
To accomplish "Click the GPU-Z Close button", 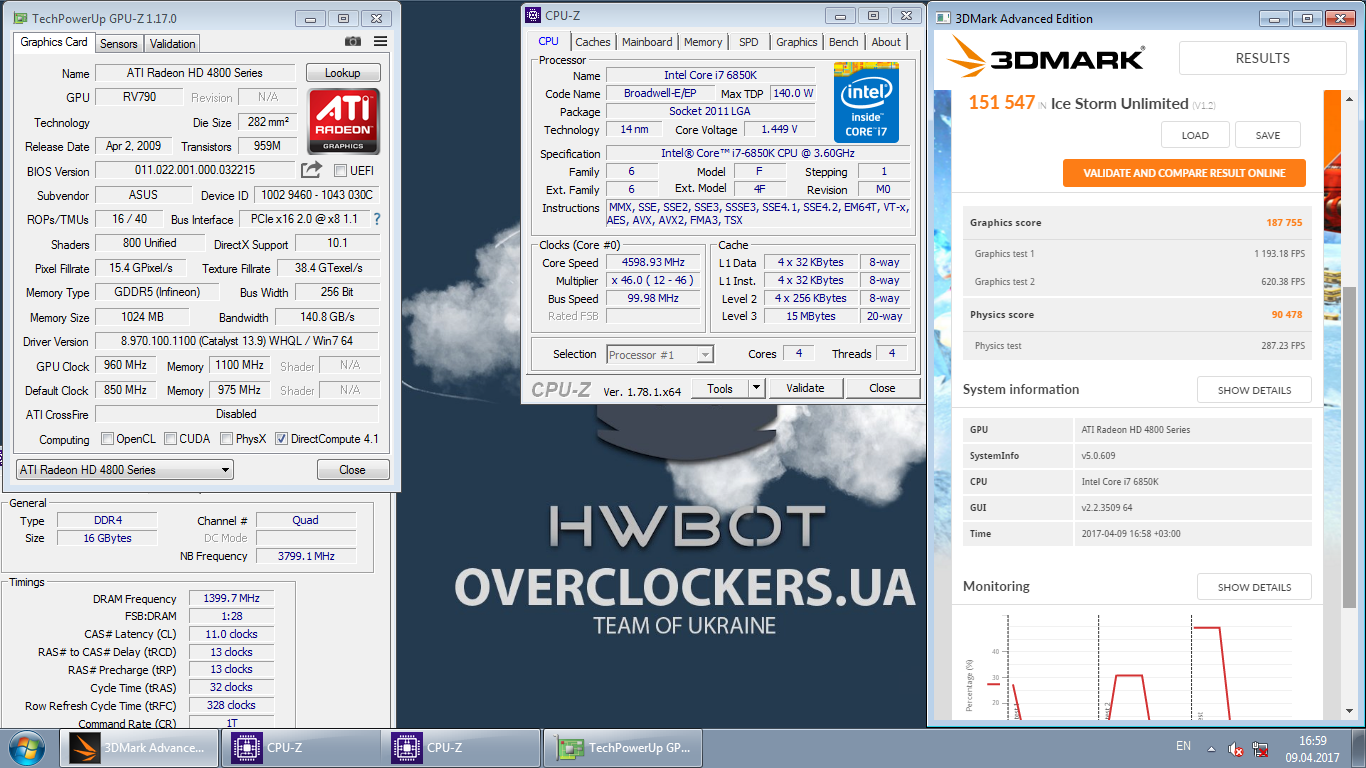I will pyautogui.click(x=353, y=469).
